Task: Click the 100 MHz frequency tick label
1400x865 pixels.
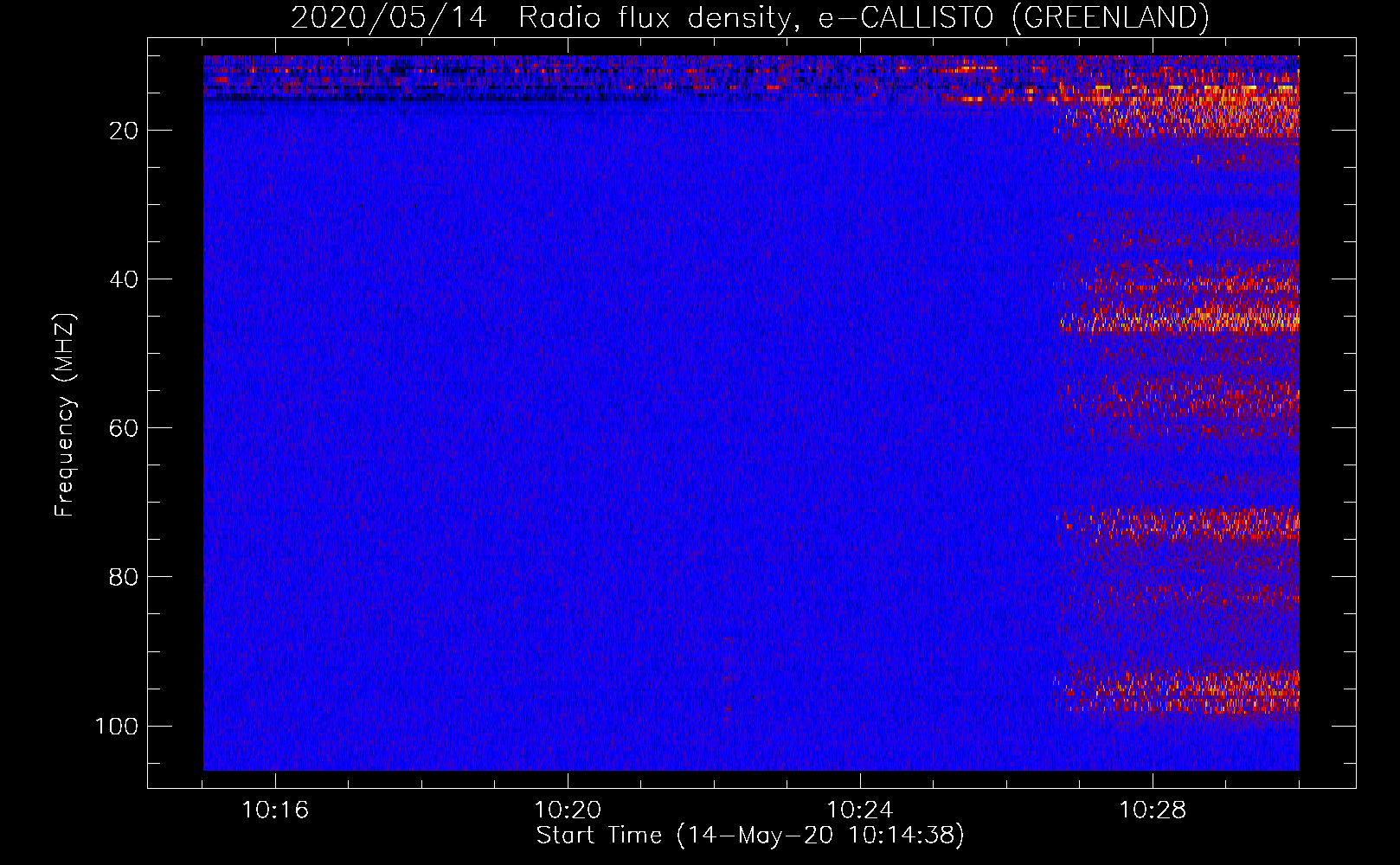Action: pyautogui.click(x=117, y=726)
